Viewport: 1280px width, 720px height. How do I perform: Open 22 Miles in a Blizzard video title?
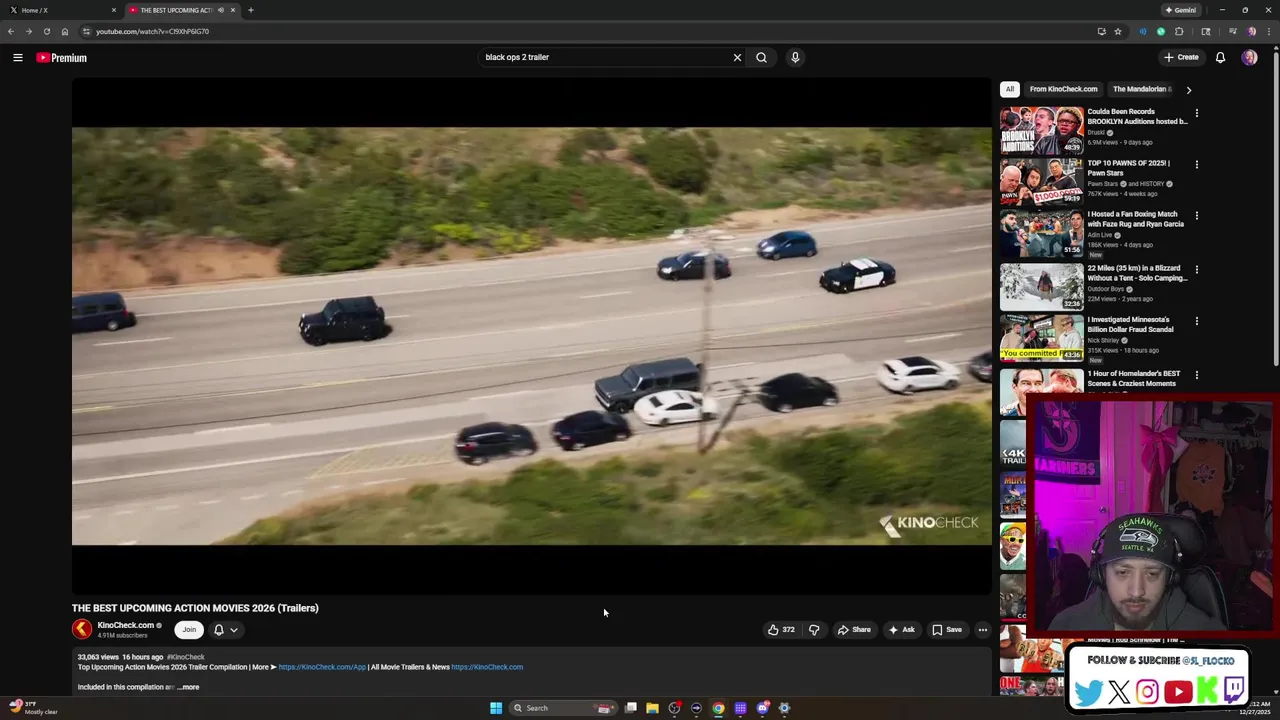point(1137,273)
